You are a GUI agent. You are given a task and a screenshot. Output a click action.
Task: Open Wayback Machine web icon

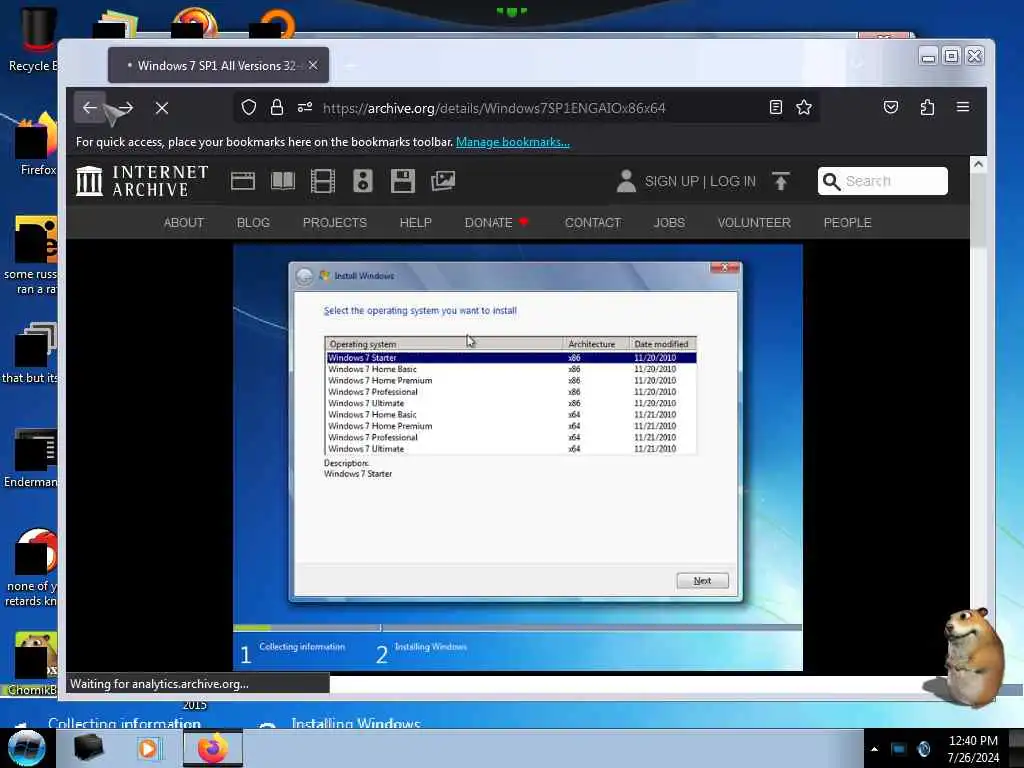[x=243, y=181]
